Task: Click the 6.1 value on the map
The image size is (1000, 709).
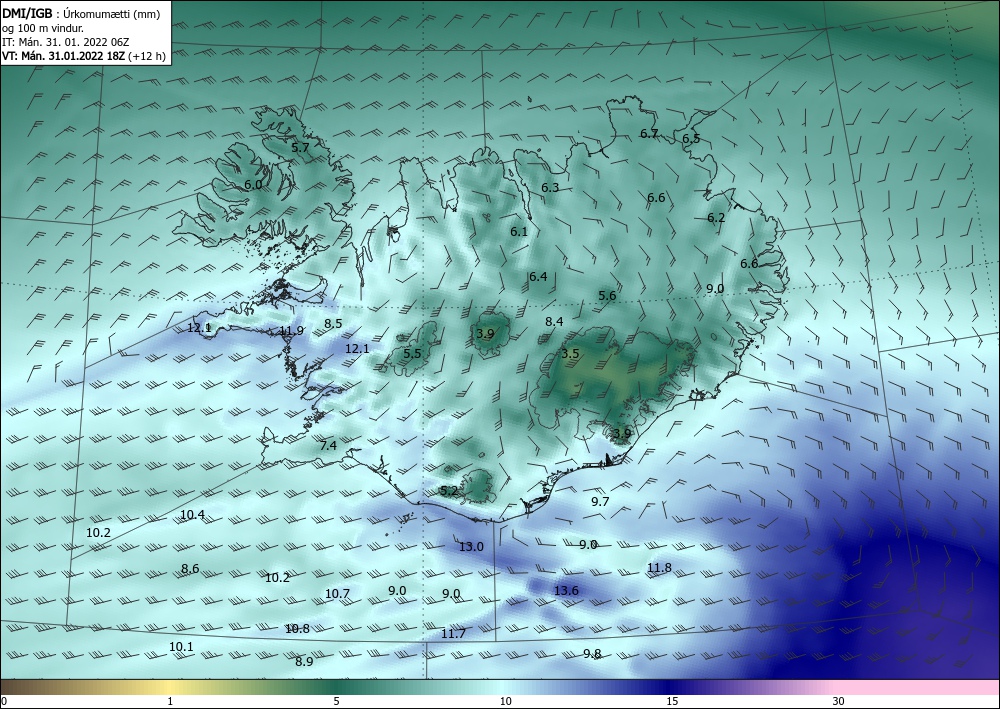Action: 519,231
